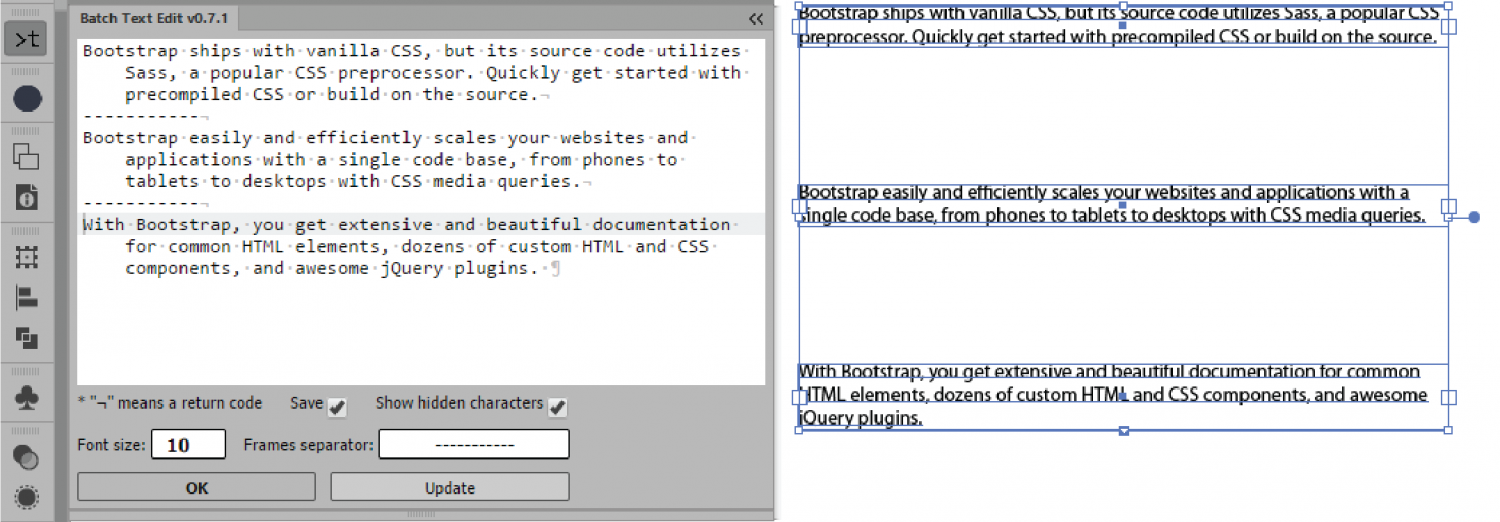Open the Document Info panel icon
Screen dimensions: 1500x522
[x=27, y=197]
